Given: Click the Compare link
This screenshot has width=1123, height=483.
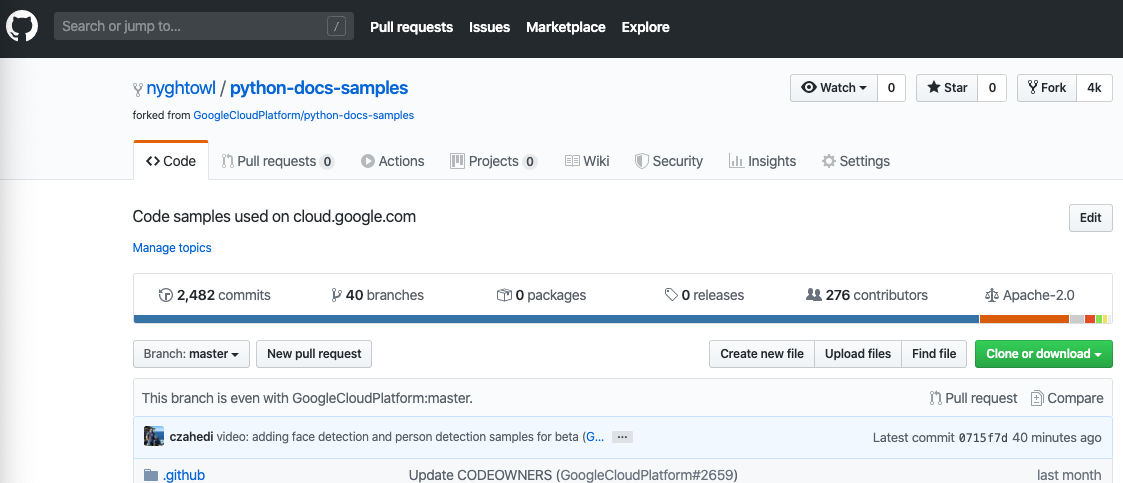Looking at the screenshot, I should (x=1067, y=398).
